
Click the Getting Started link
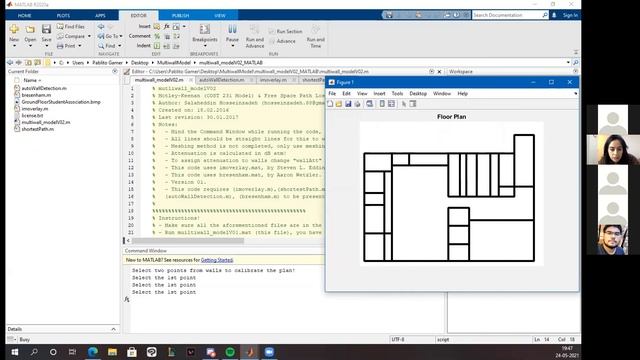tap(217, 260)
